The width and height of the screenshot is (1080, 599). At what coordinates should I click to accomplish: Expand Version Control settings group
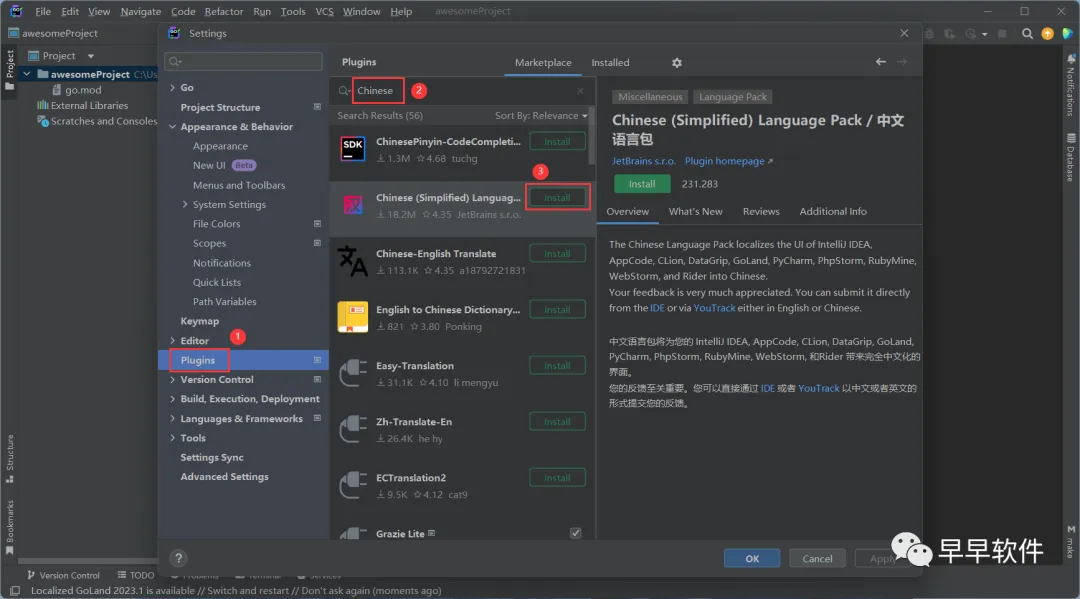(x=172, y=379)
